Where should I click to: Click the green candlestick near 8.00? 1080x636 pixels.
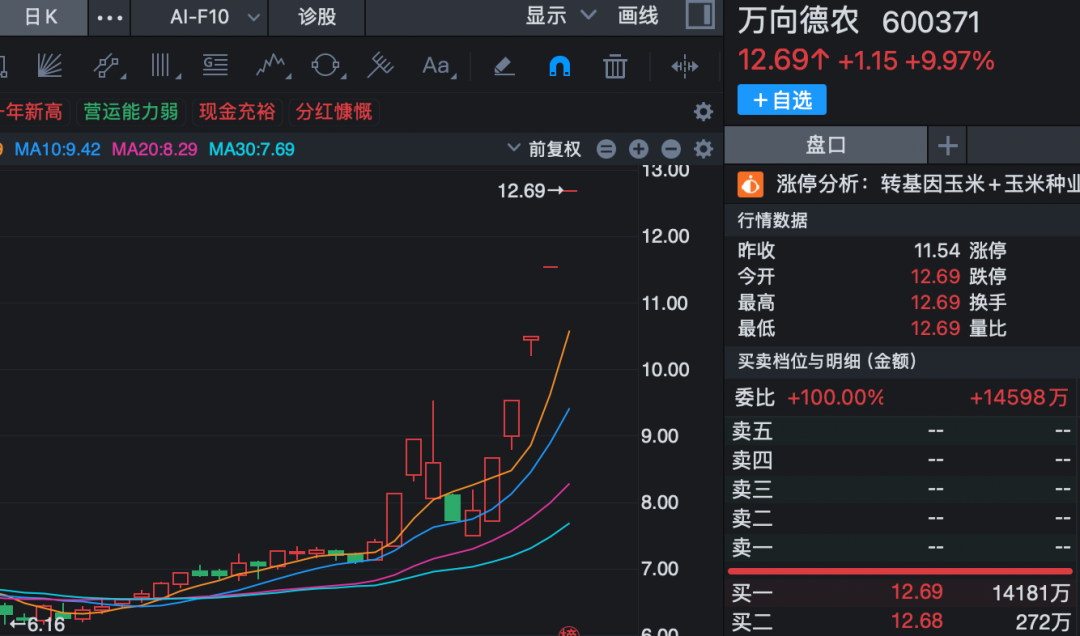[453, 507]
